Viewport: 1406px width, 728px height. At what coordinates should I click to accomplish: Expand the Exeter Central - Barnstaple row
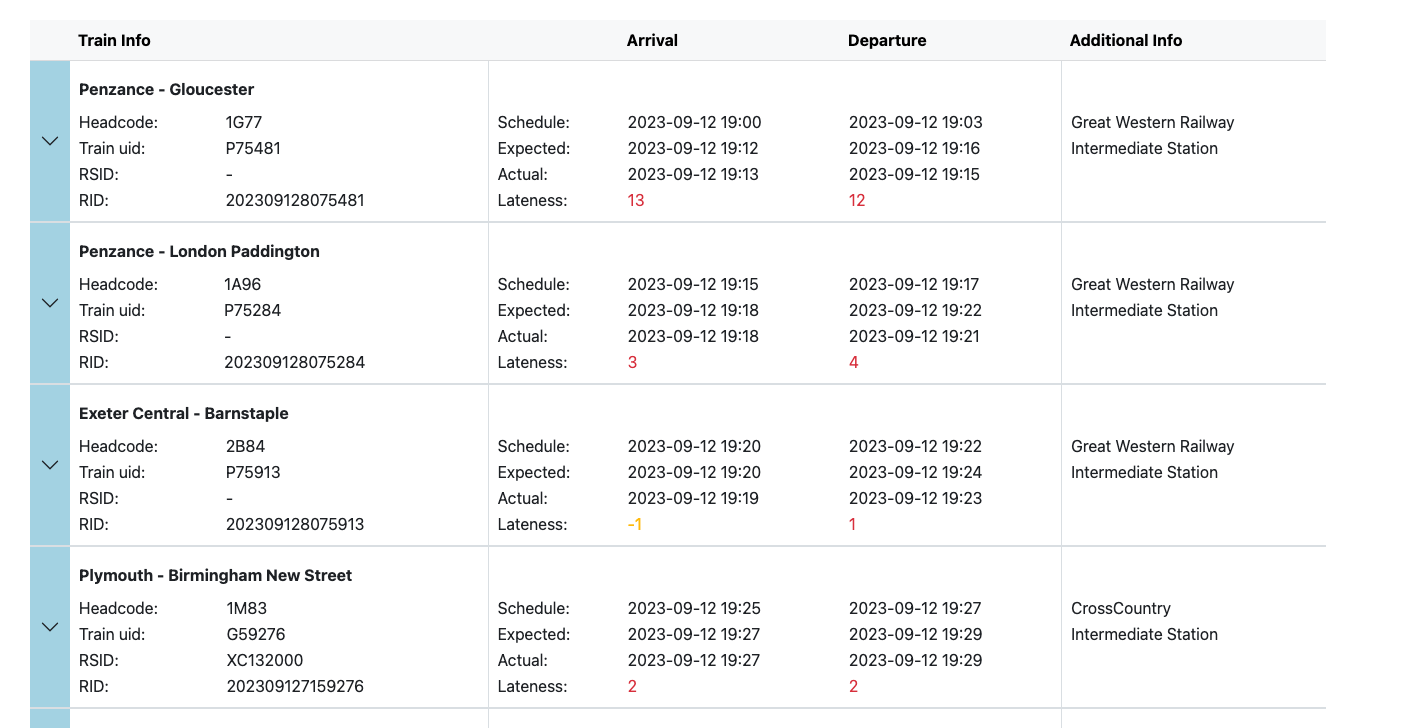click(x=50, y=465)
